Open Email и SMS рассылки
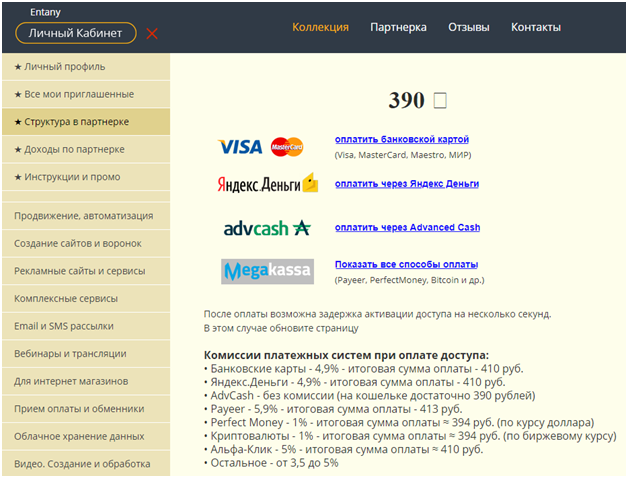The height and width of the screenshot is (478, 628). pos(86,327)
